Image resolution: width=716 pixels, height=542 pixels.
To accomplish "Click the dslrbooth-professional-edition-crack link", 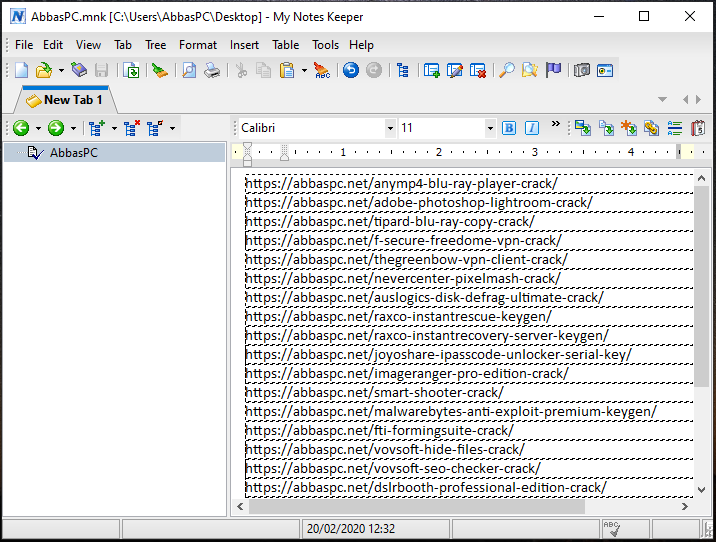I will (426, 488).
